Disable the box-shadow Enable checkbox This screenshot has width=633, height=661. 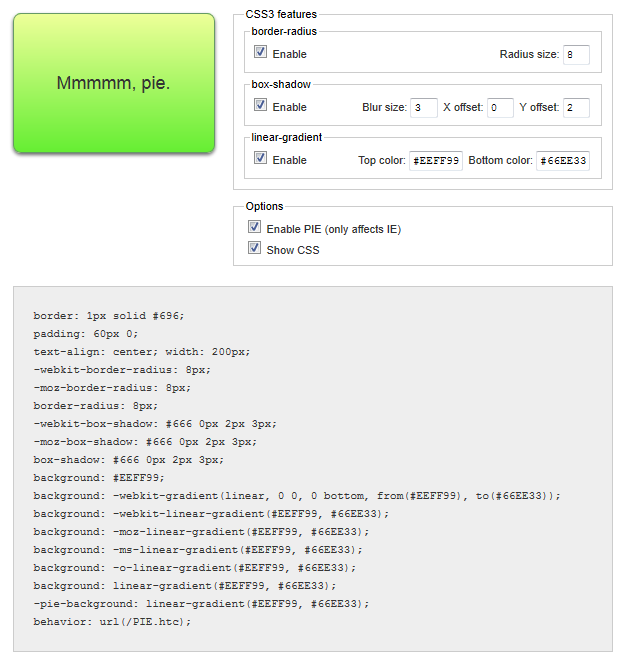click(x=260, y=106)
